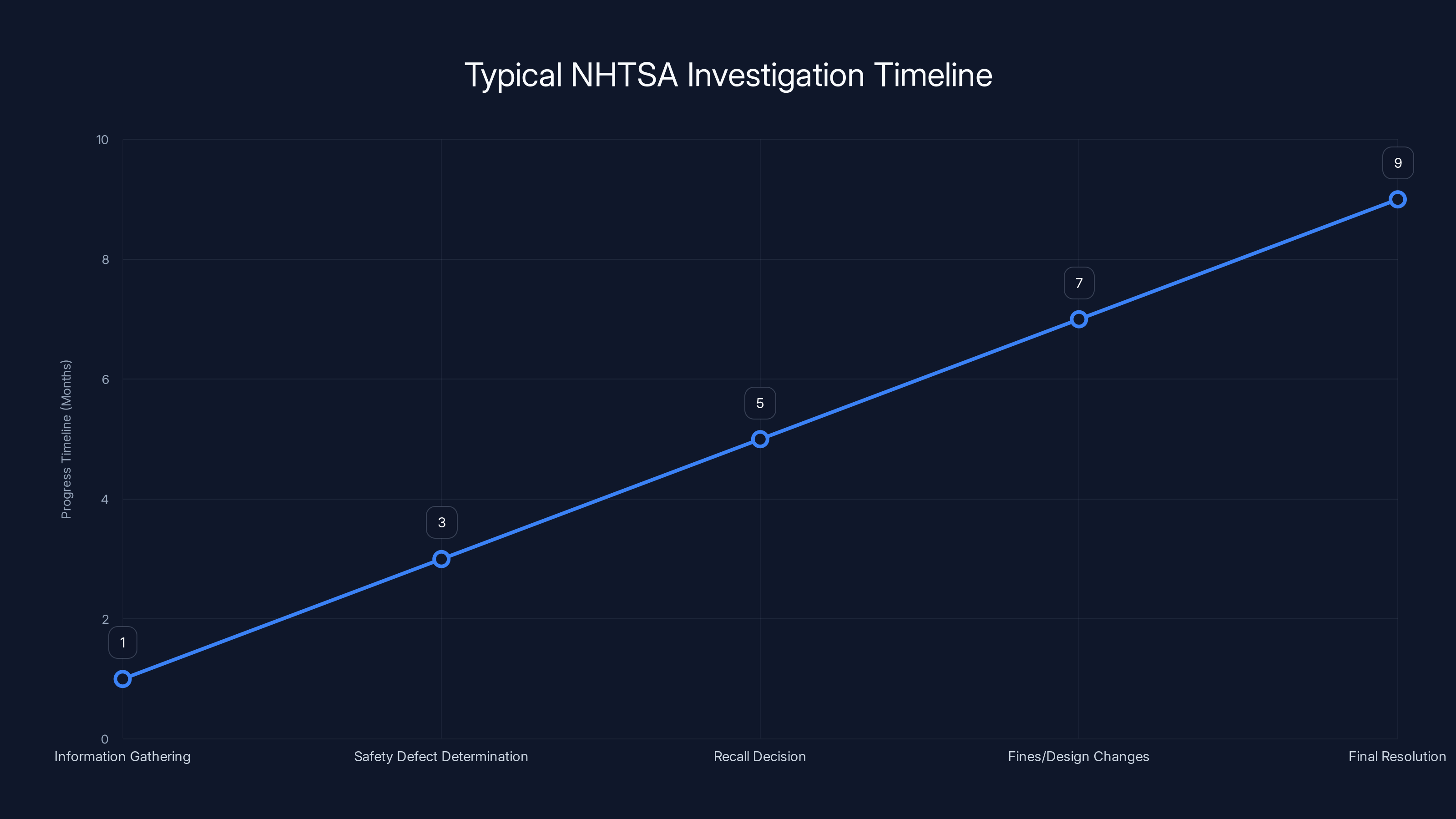Click the Safety Defect Determination data point marker

pos(441,559)
